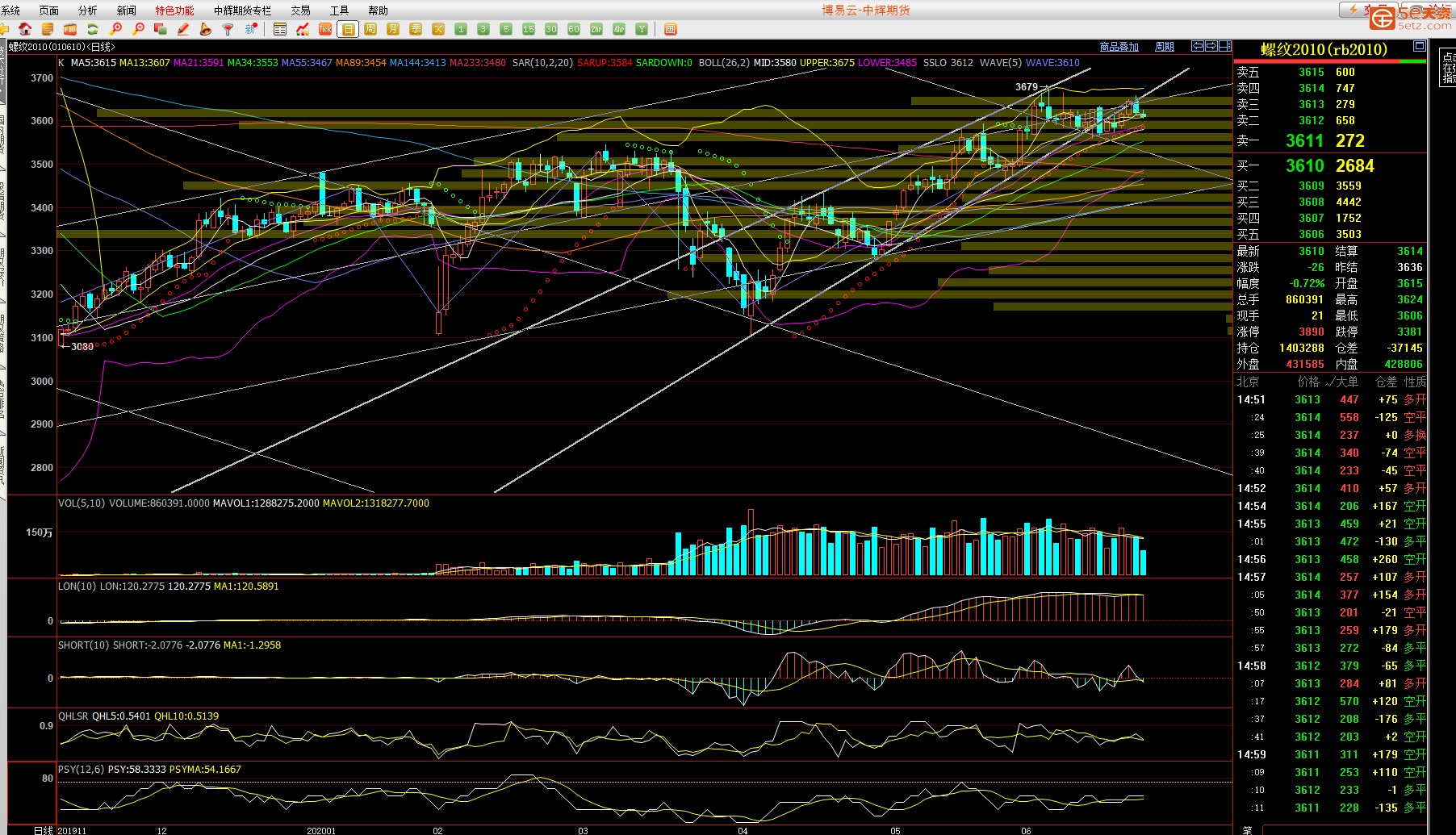Click the WAVE(5) indicator label
The height and width of the screenshot is (835, 1456).
tap(1000, 62)
